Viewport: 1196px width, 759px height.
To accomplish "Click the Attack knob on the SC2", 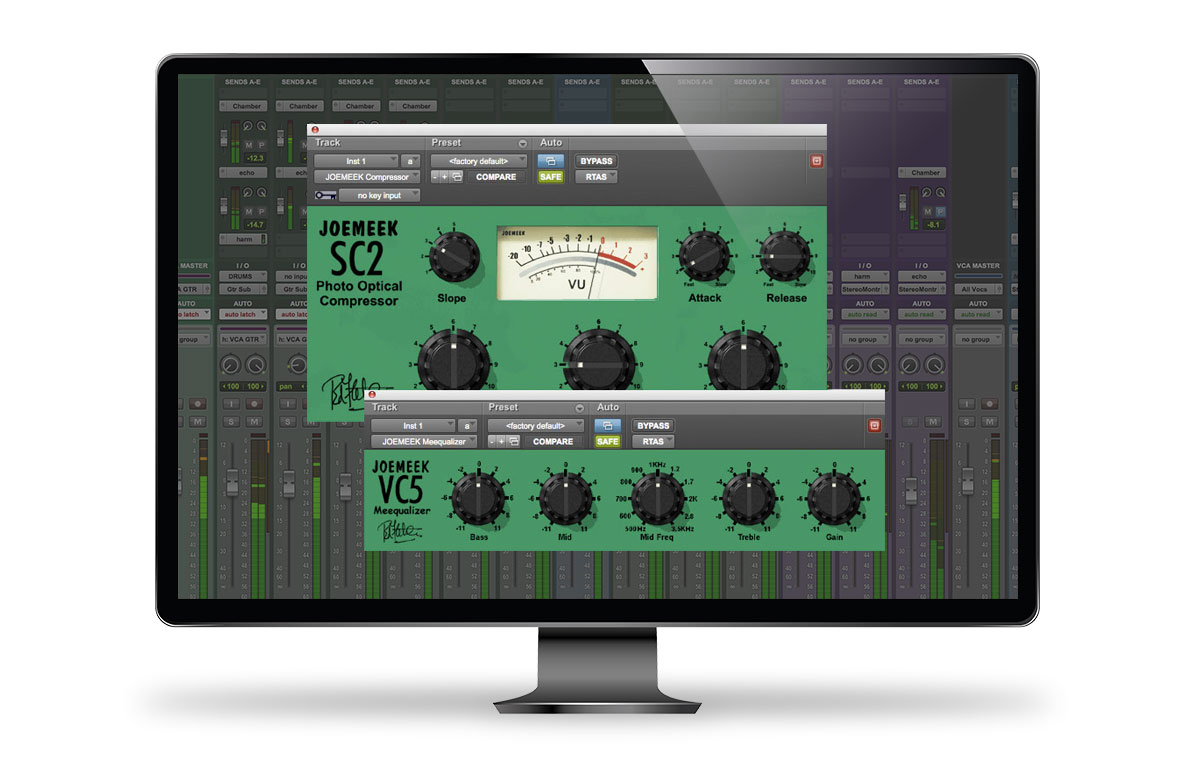I will pyautogui.click(x=704, y=256).
